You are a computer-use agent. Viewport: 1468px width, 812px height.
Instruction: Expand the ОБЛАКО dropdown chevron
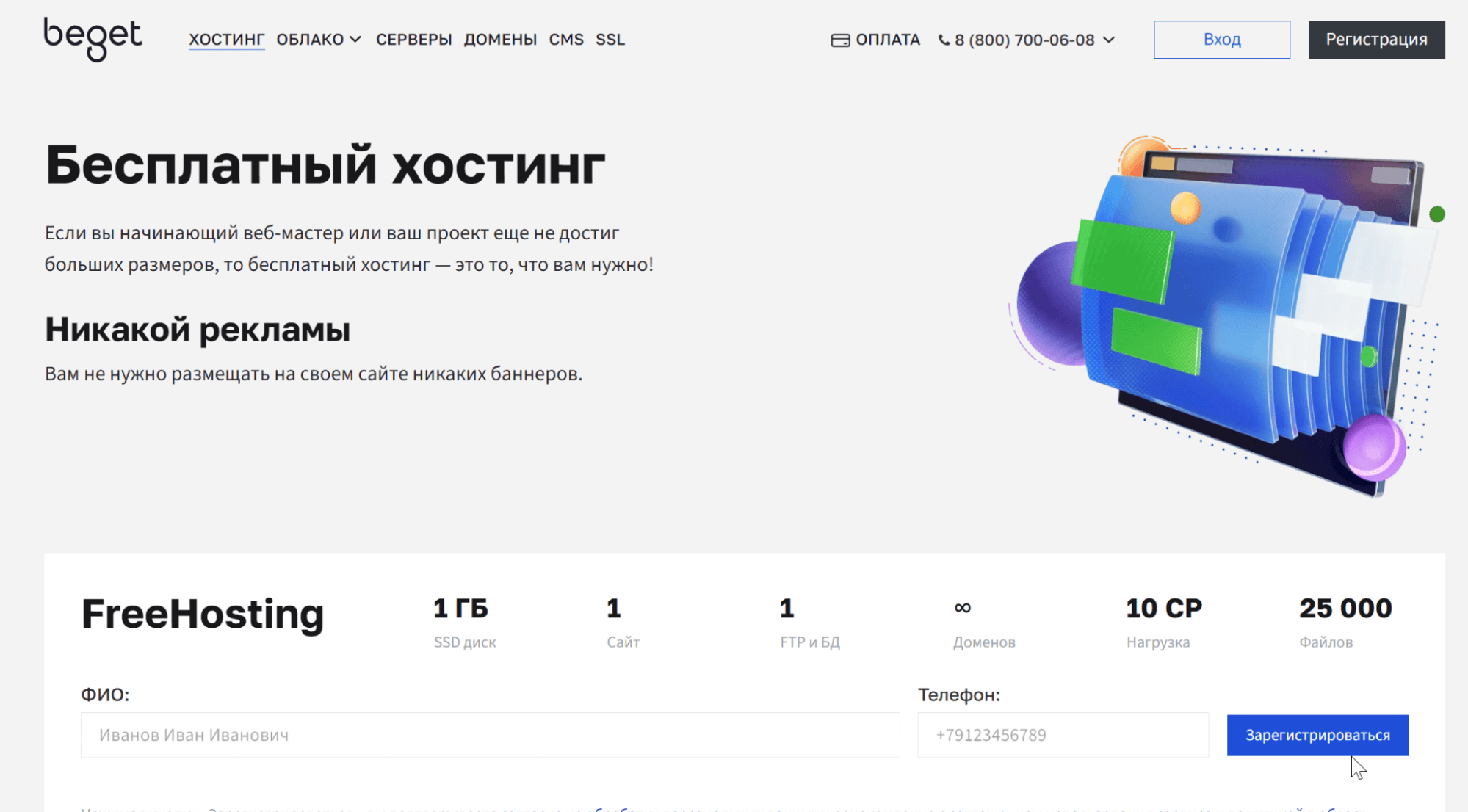[355, 40]
